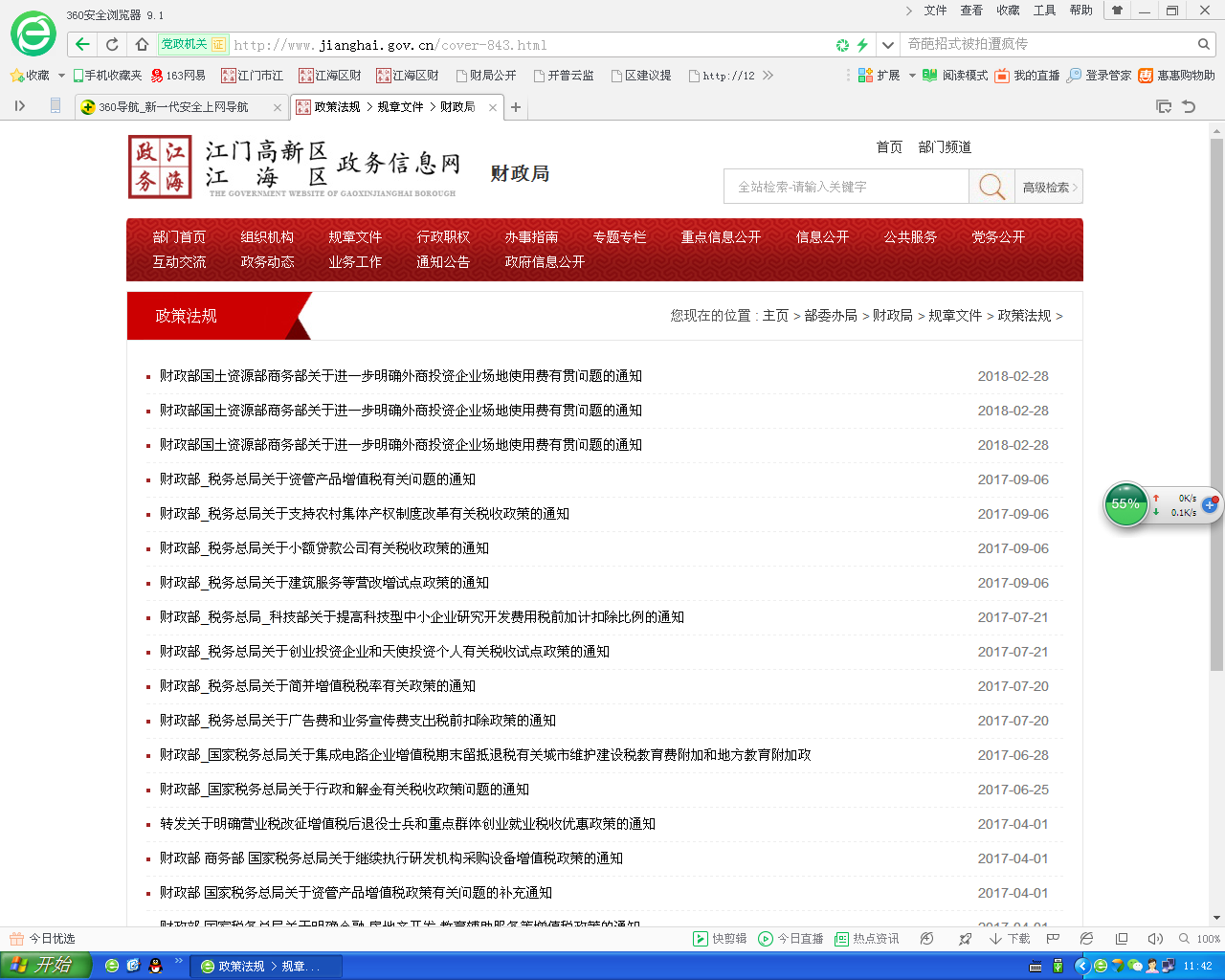Click the undo closed tab icon
Screen dimensions: 1225x980
point(1189,106)
